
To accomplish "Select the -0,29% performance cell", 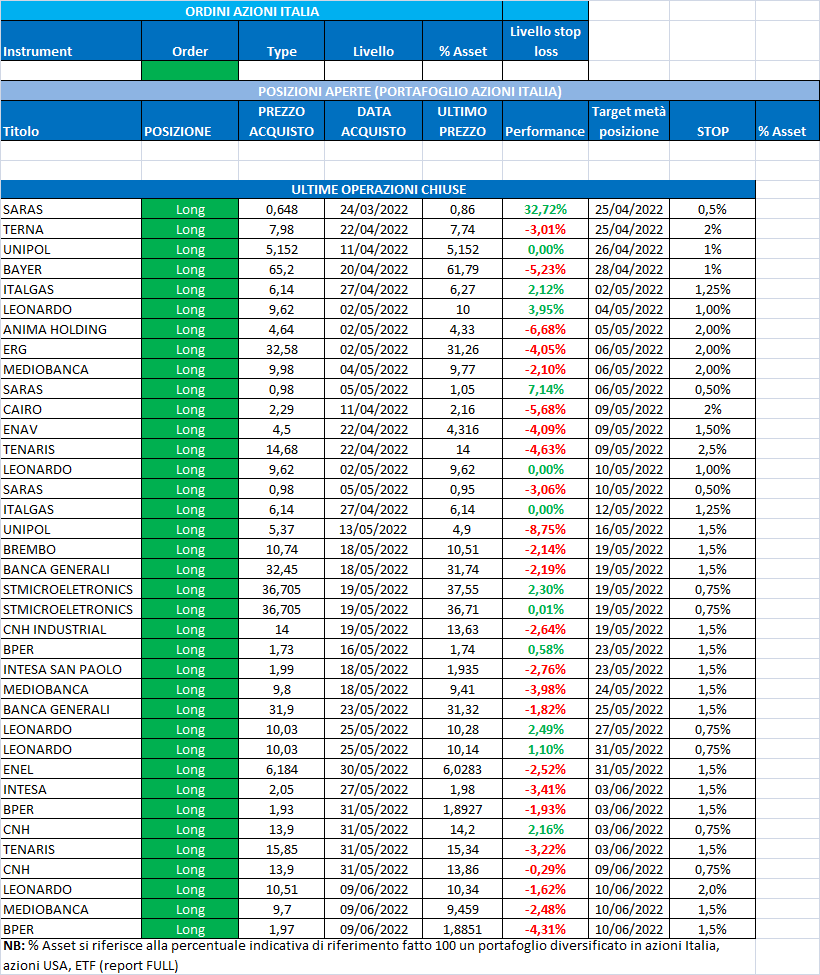I will coord(545,869).
